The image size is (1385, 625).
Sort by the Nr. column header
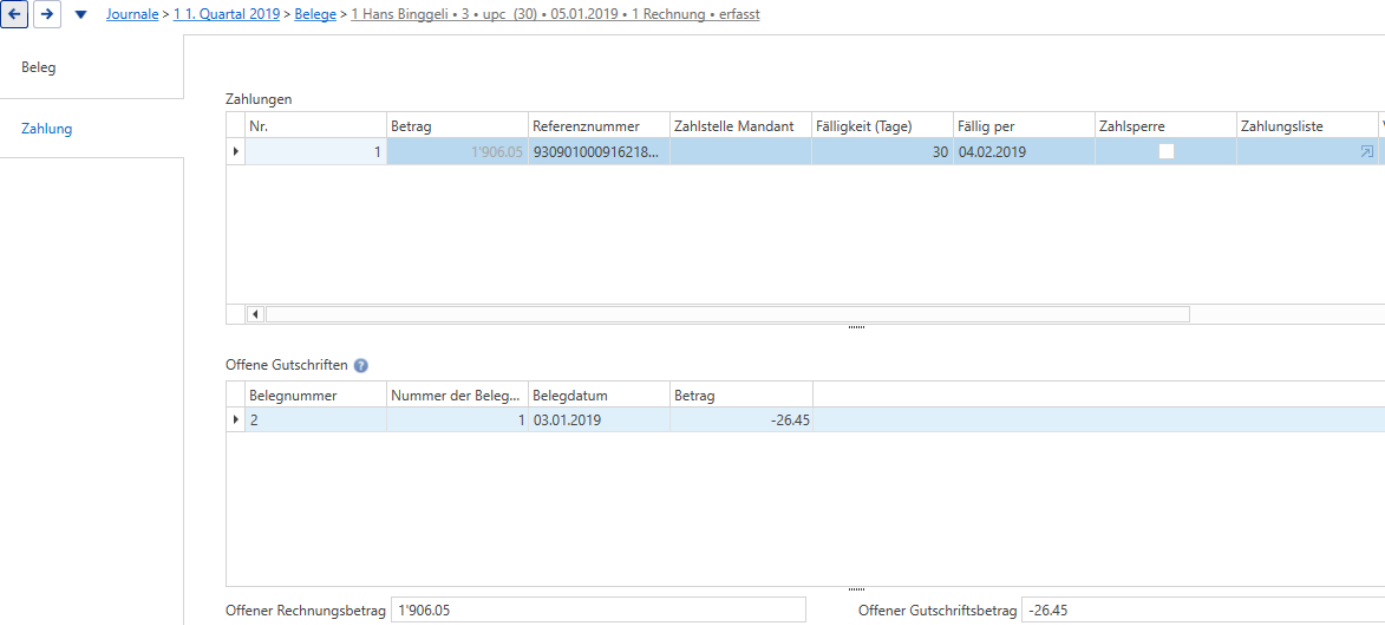[316, 126]
